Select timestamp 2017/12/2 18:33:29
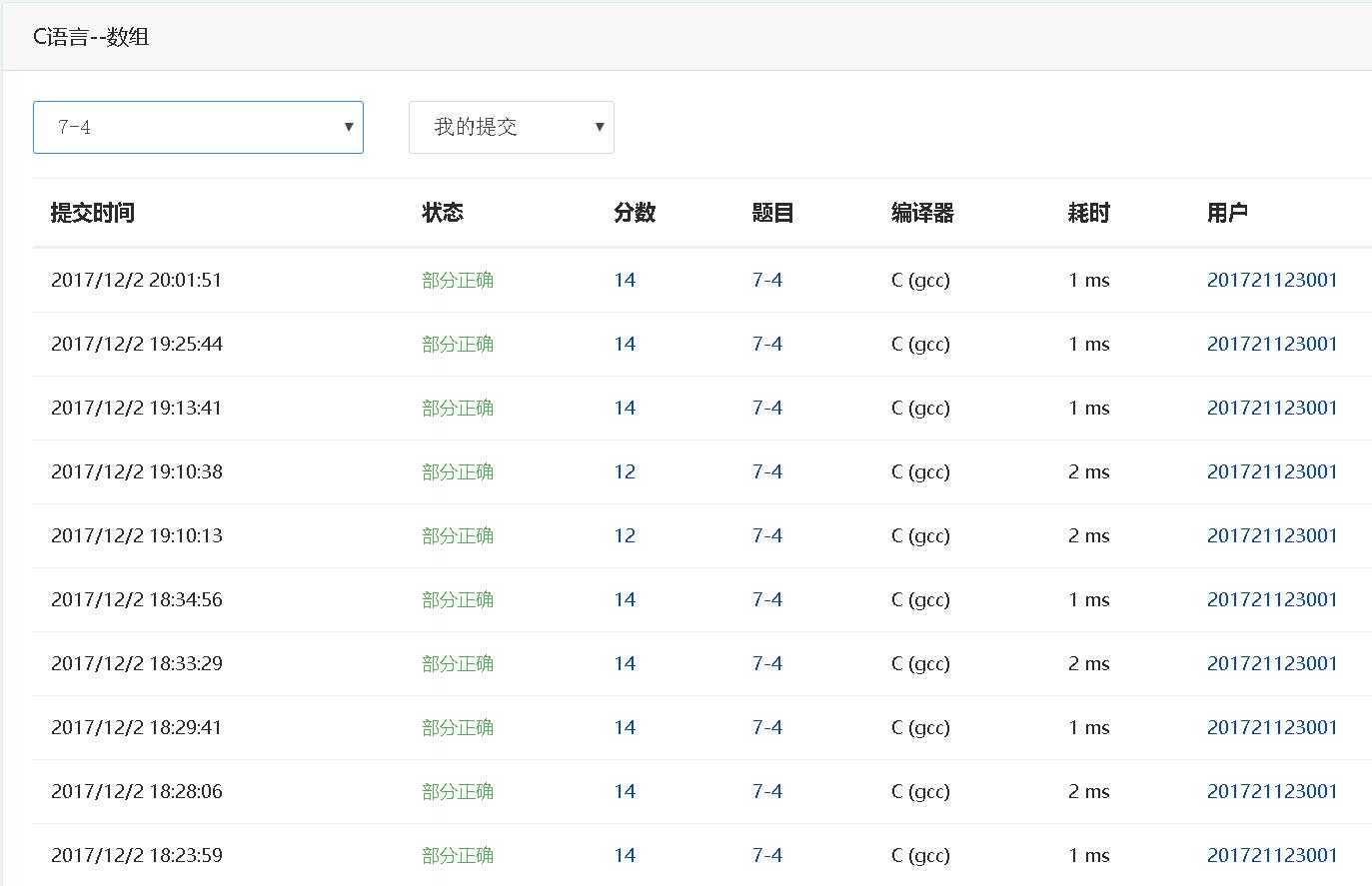Image resolution: width=1372 pixels, height=886 pixels. (x=137, y=663)
